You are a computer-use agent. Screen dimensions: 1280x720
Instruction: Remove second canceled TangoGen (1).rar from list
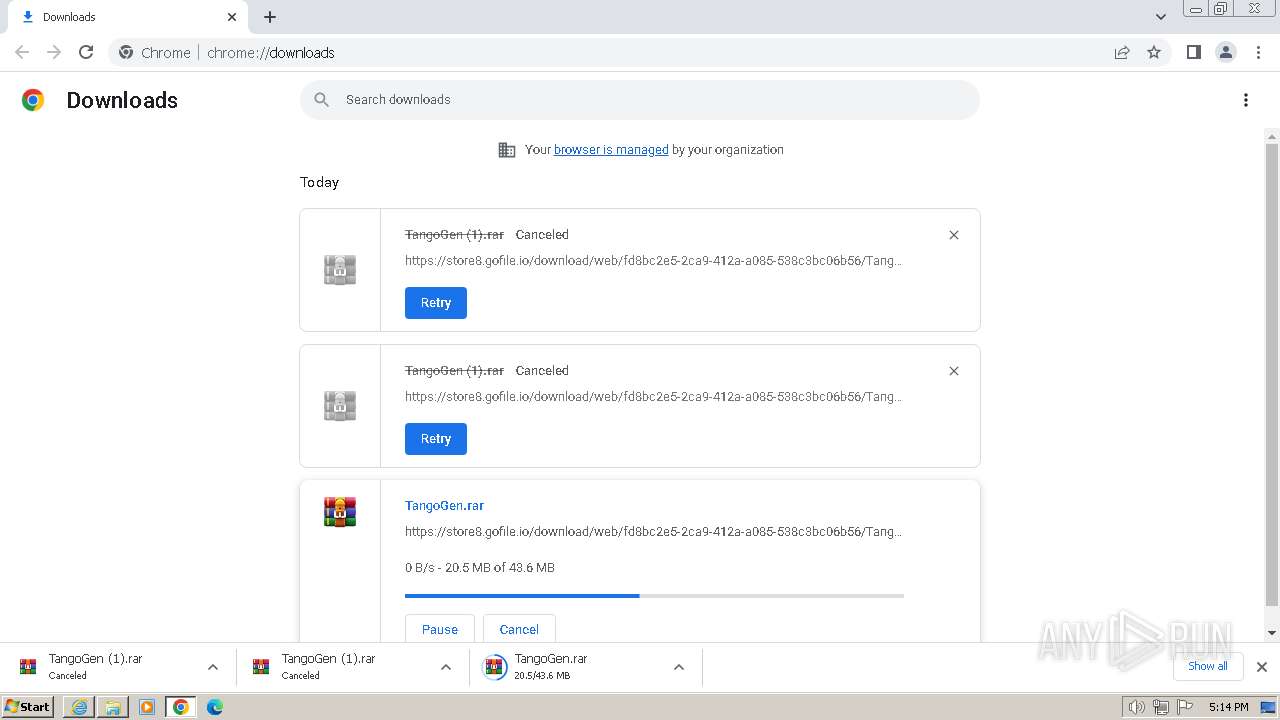954,371
